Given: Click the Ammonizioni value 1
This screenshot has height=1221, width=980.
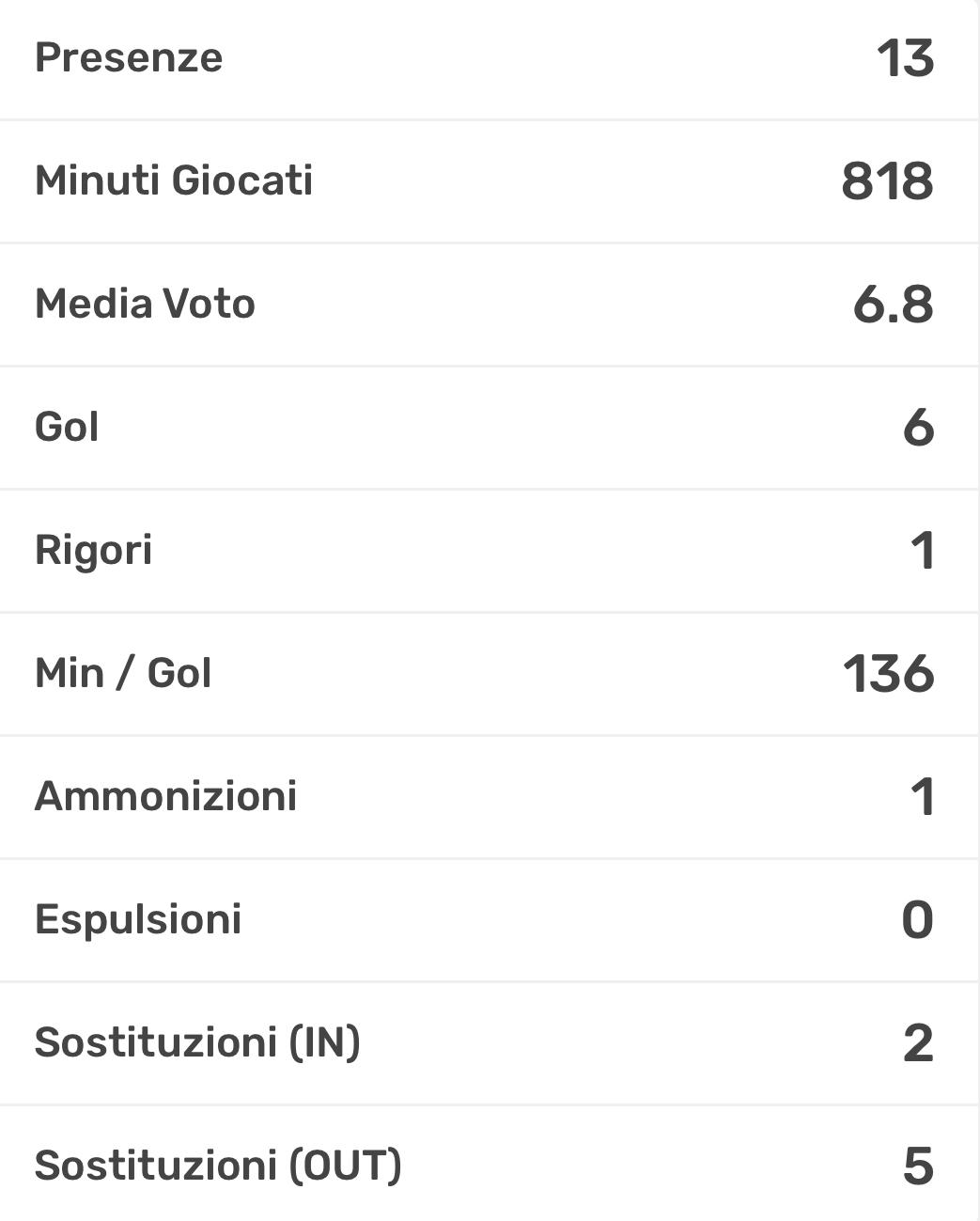Looking at the screenshot, I should coord(922,797).
